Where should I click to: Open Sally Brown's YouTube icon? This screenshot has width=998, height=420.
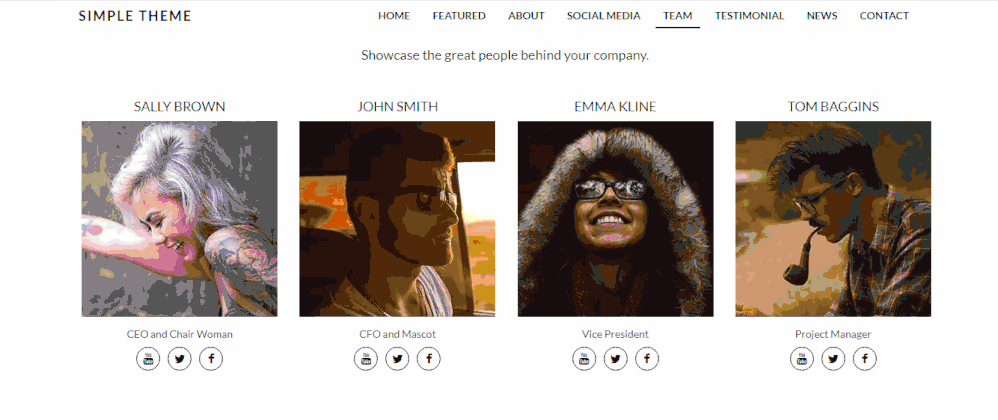(x=148, y=359)
